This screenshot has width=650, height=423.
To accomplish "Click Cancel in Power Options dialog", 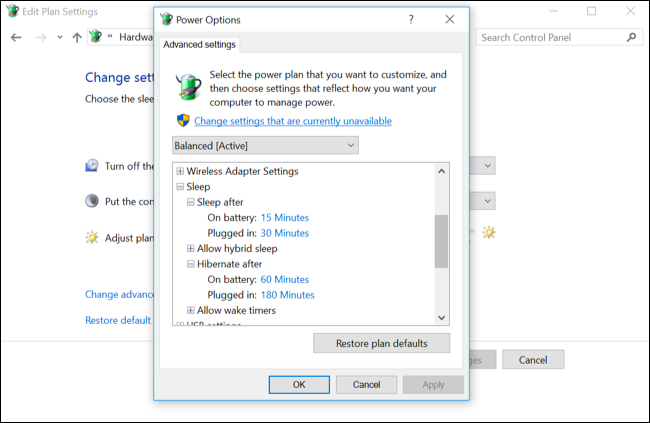I will pyautogui.click(x=366, y=384).
